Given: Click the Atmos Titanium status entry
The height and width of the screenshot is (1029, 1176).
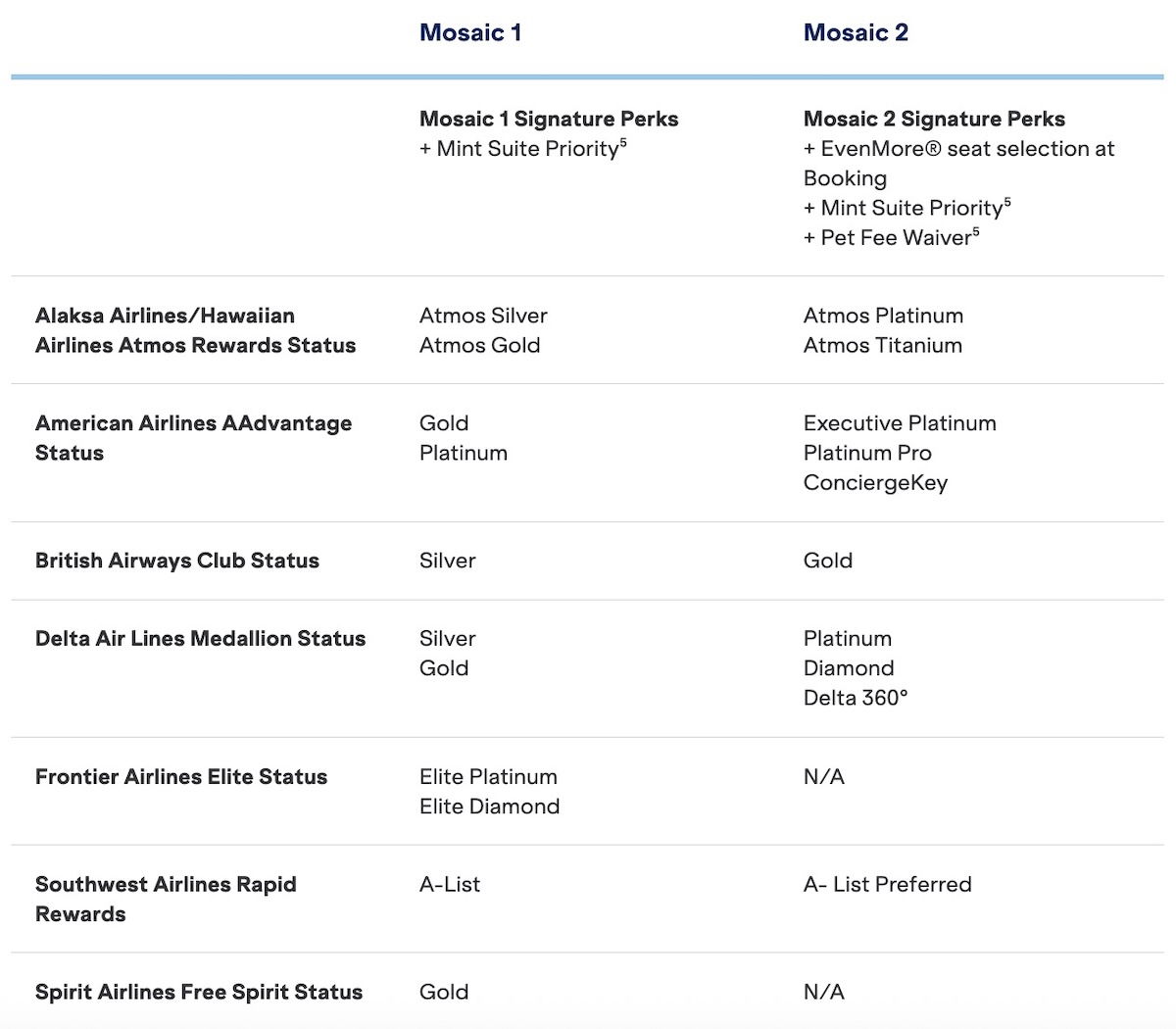Looking at the screenshot, I should (883, 345).
